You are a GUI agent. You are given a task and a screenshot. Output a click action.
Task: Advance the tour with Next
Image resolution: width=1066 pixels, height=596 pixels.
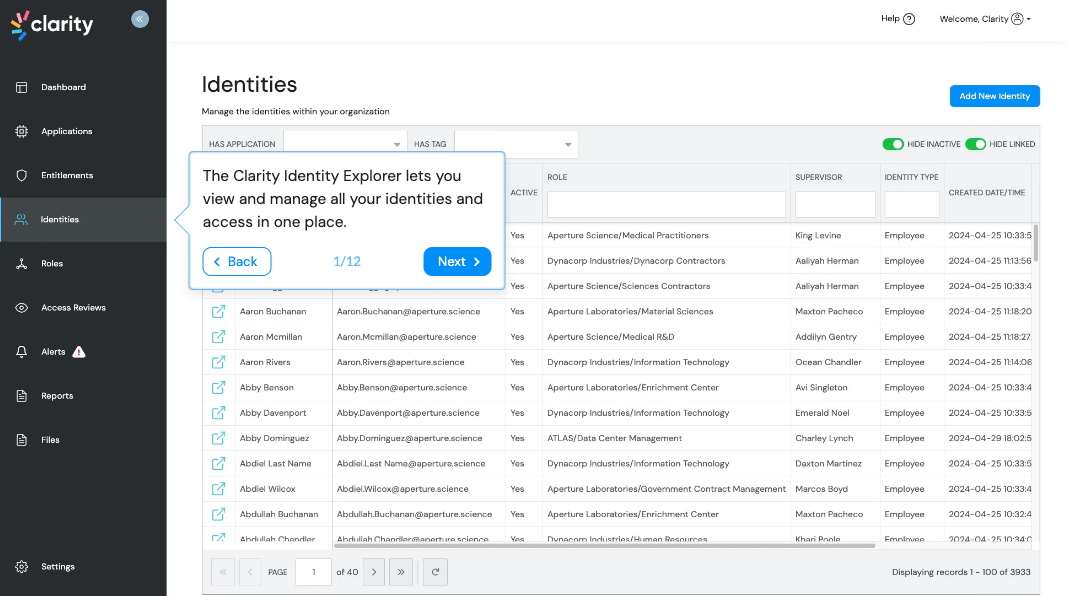(457, 261)
